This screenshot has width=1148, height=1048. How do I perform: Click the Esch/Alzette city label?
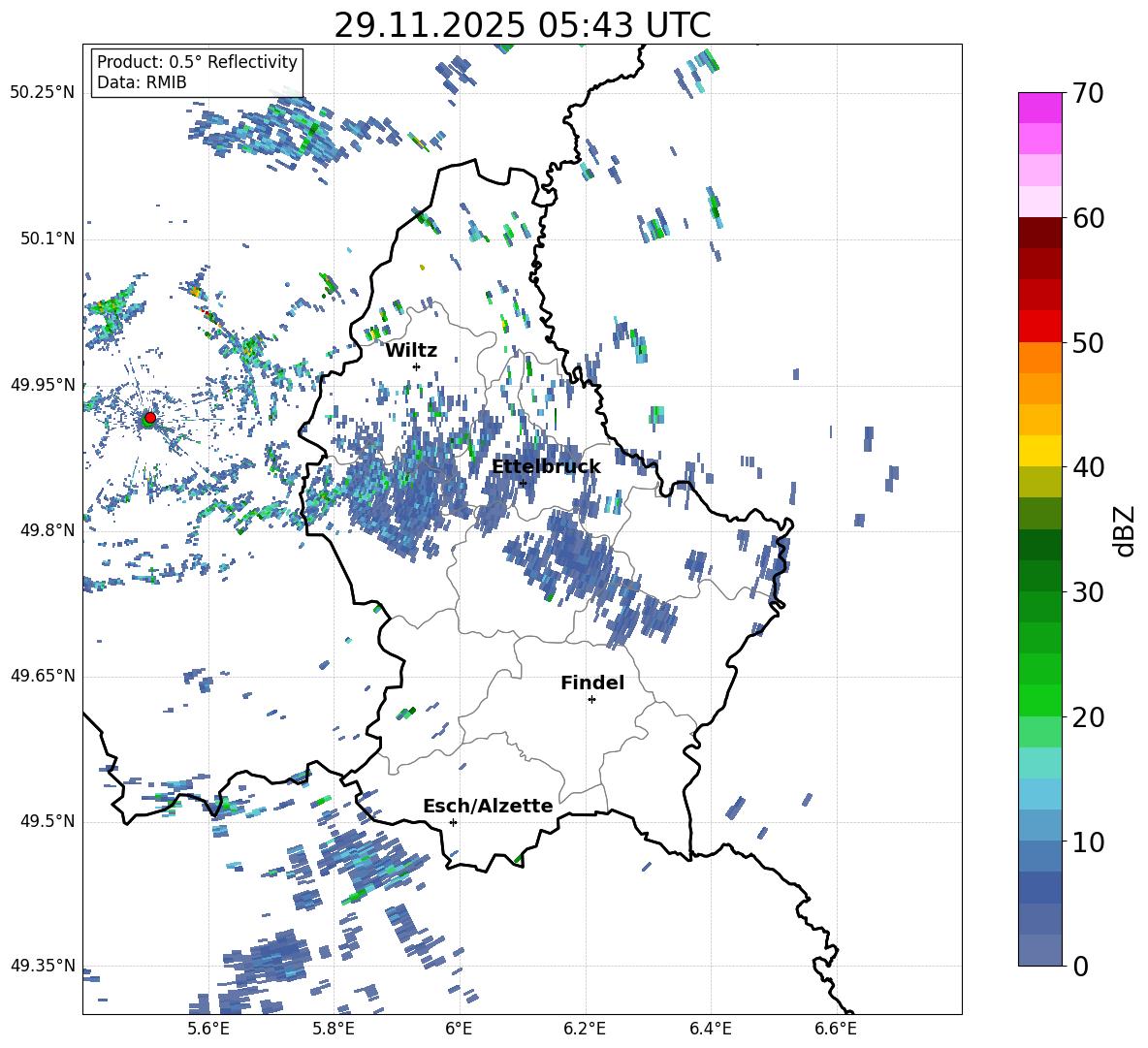tap(488, 806)
